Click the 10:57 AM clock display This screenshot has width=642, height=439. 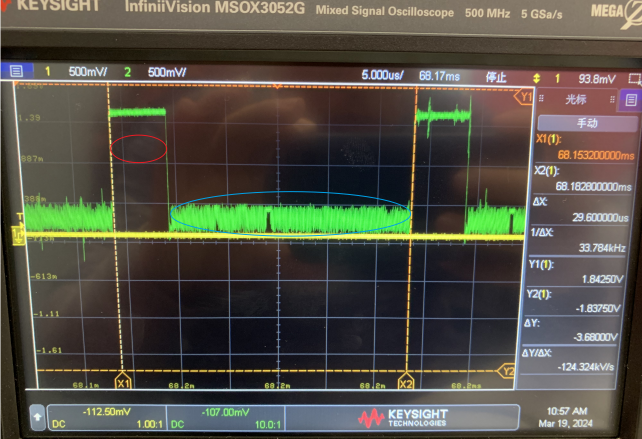pos(567,411)
